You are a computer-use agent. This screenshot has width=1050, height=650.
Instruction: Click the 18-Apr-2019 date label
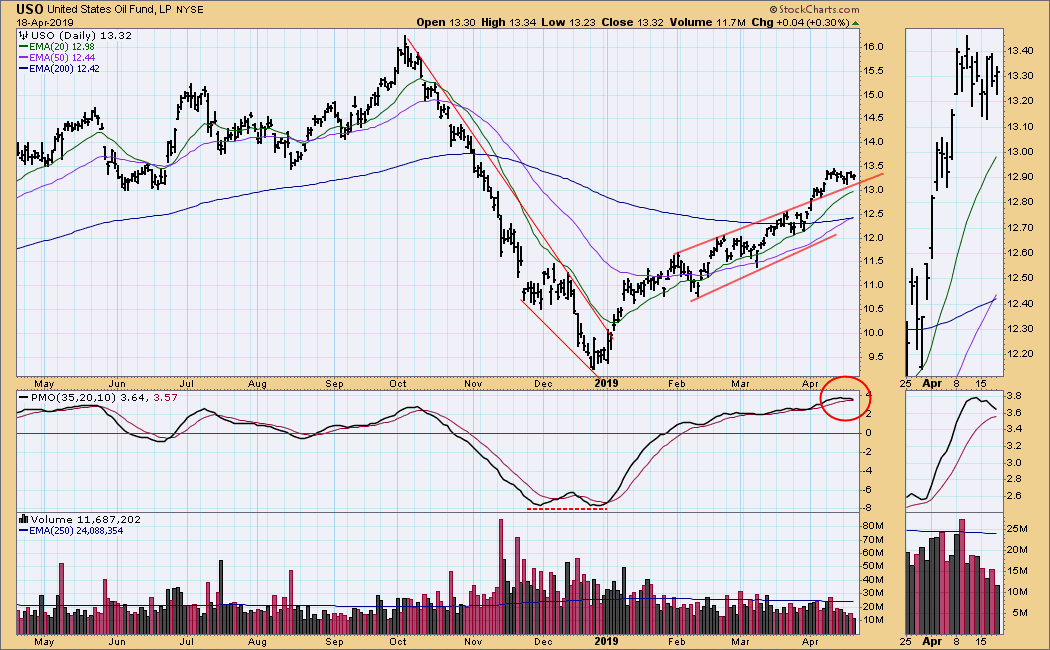[45, 23]
